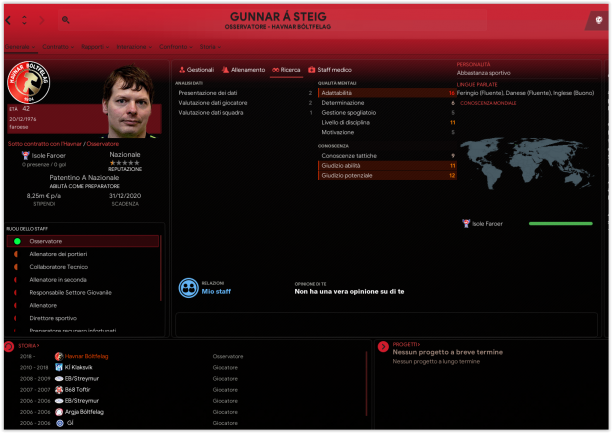Viewport: 612px width, 433px height.
Task: Open the Staff medico tab
Action: coord(330,70)
